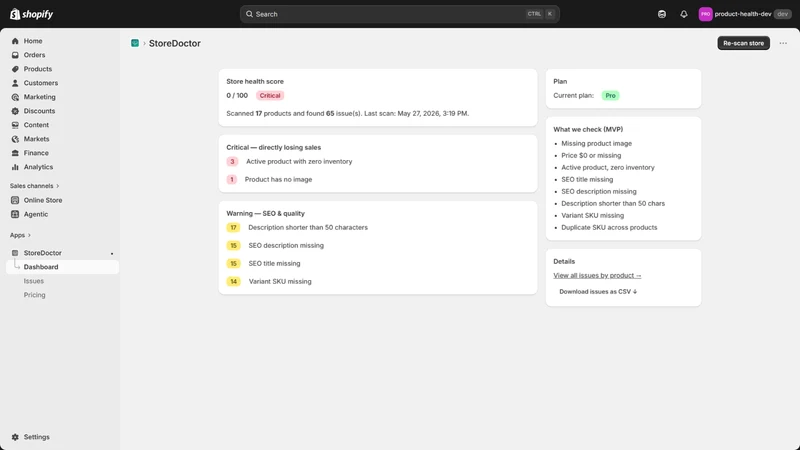Click the Search field in the top bar
Screen dimensions: 800x450
tap(399, 14)
